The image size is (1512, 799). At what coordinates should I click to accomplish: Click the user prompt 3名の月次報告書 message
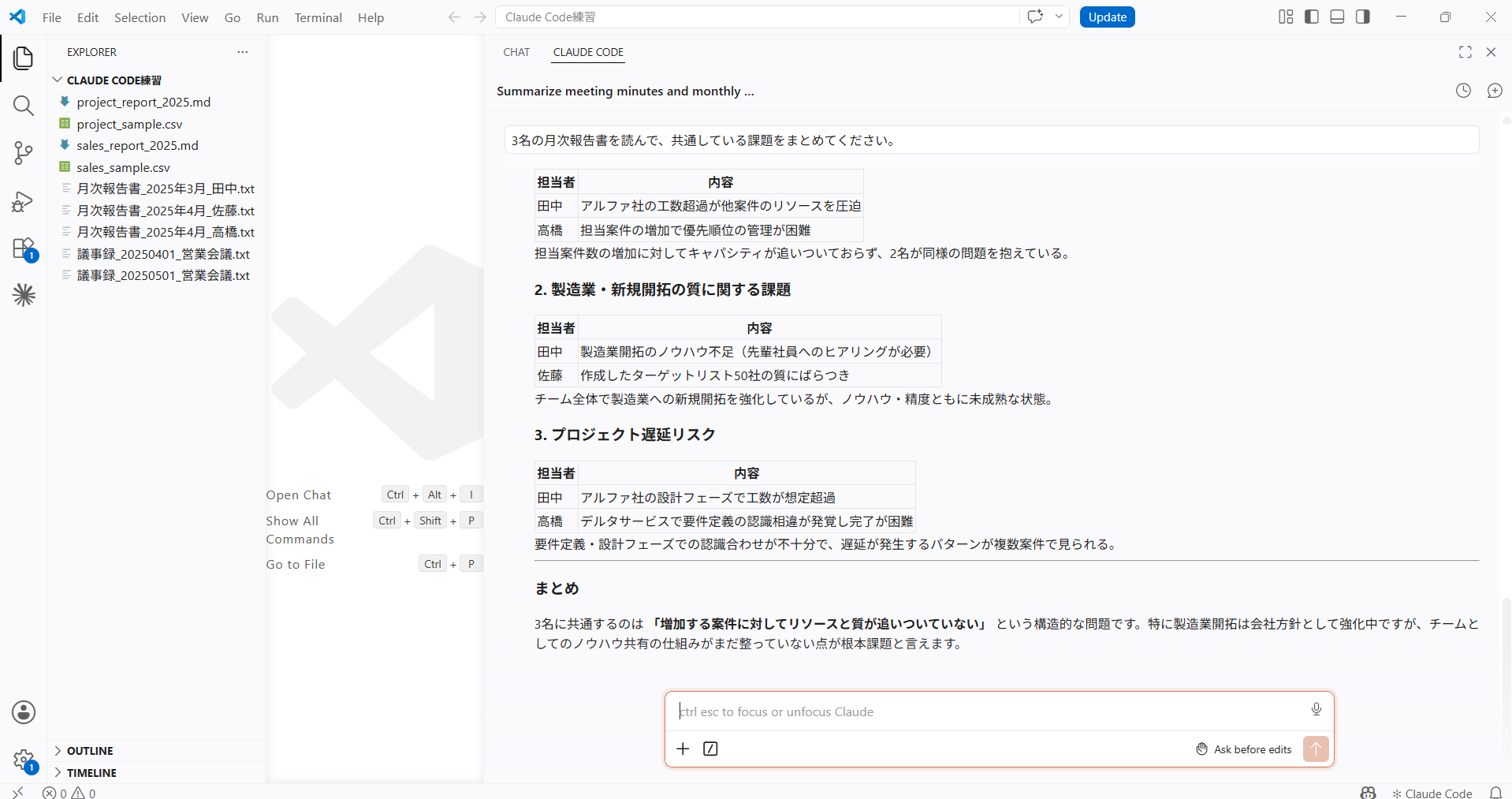(991, 140)
